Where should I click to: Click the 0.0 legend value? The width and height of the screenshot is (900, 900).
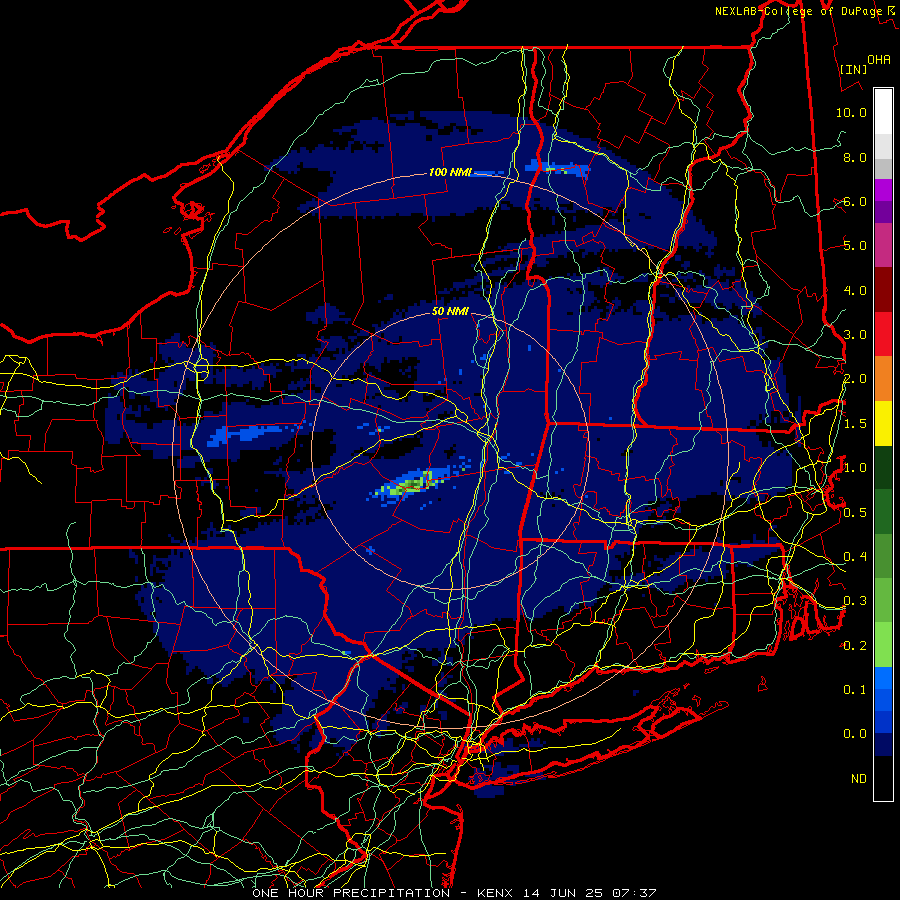(x=855, y=734)
